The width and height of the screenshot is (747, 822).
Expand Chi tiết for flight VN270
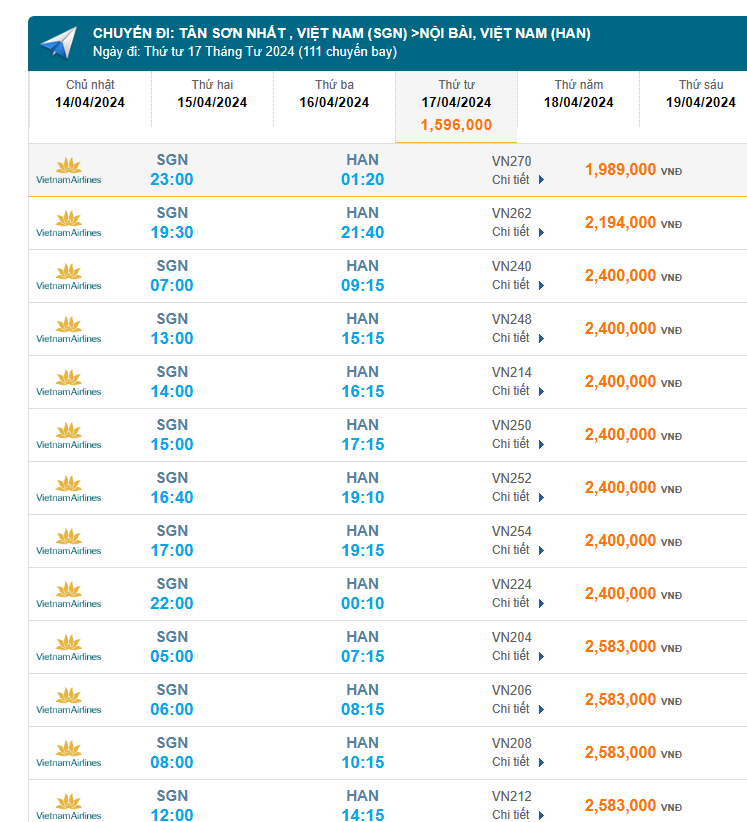(x=517, y=180)
